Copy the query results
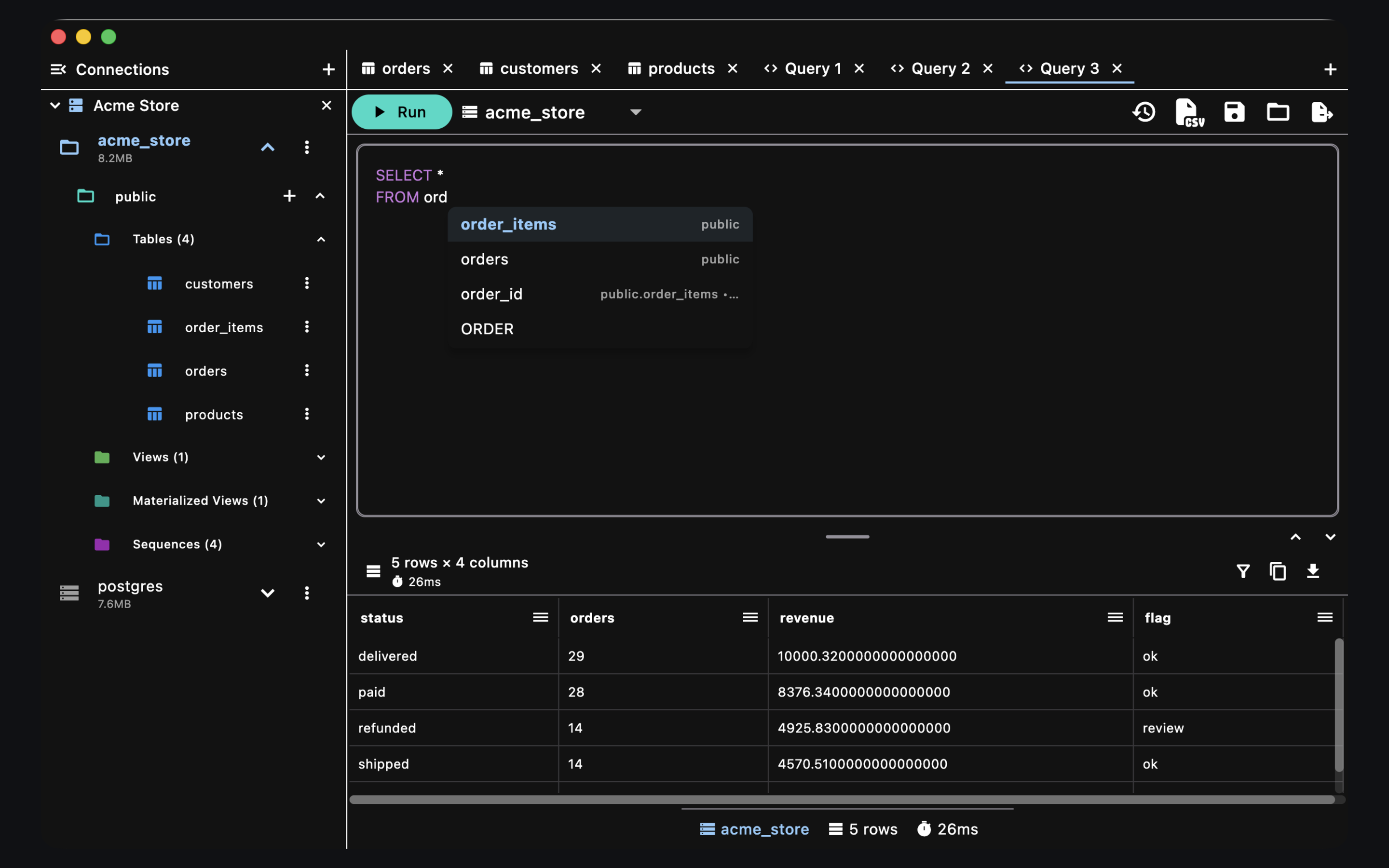1389x868 pixels. coord(1278,571)
